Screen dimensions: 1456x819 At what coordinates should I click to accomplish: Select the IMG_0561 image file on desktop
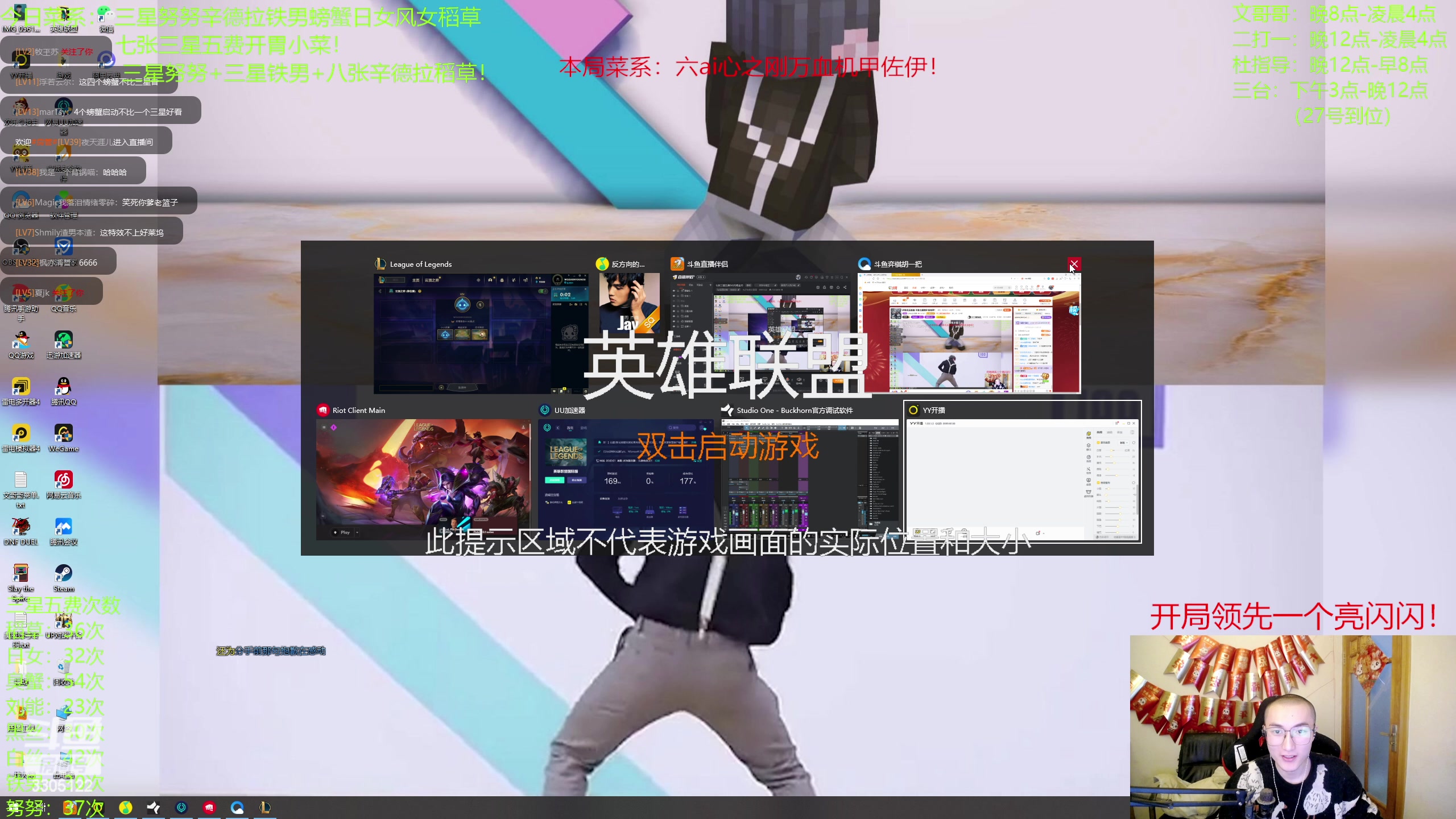21,18
